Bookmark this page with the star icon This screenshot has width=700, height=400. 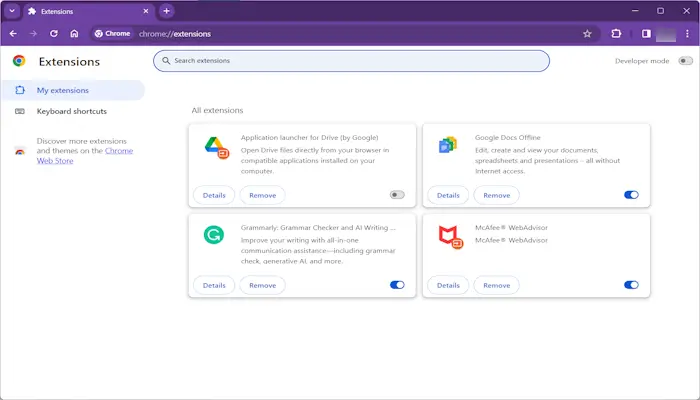point(587,33)
